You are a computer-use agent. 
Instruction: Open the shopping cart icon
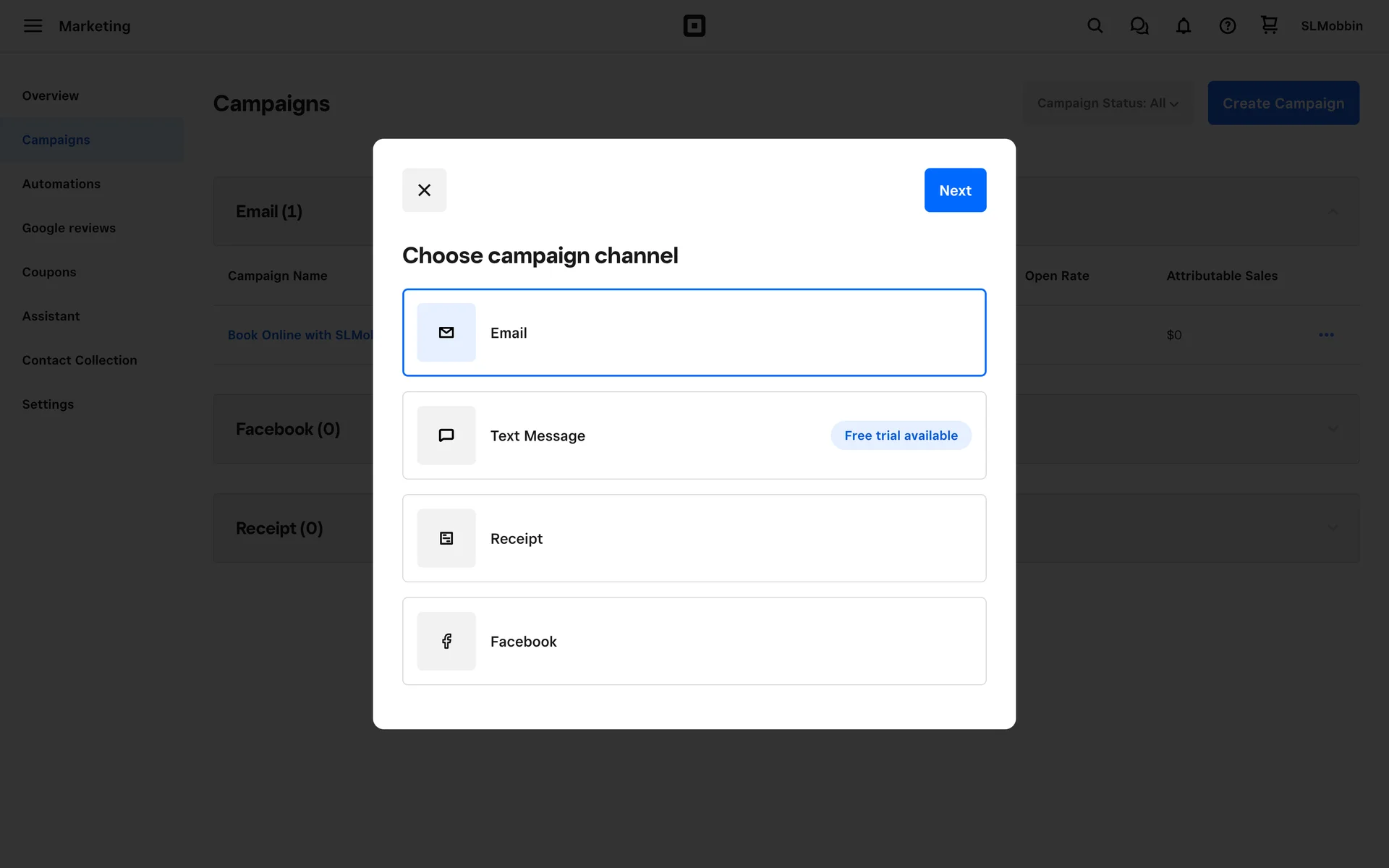[1270, 25]
